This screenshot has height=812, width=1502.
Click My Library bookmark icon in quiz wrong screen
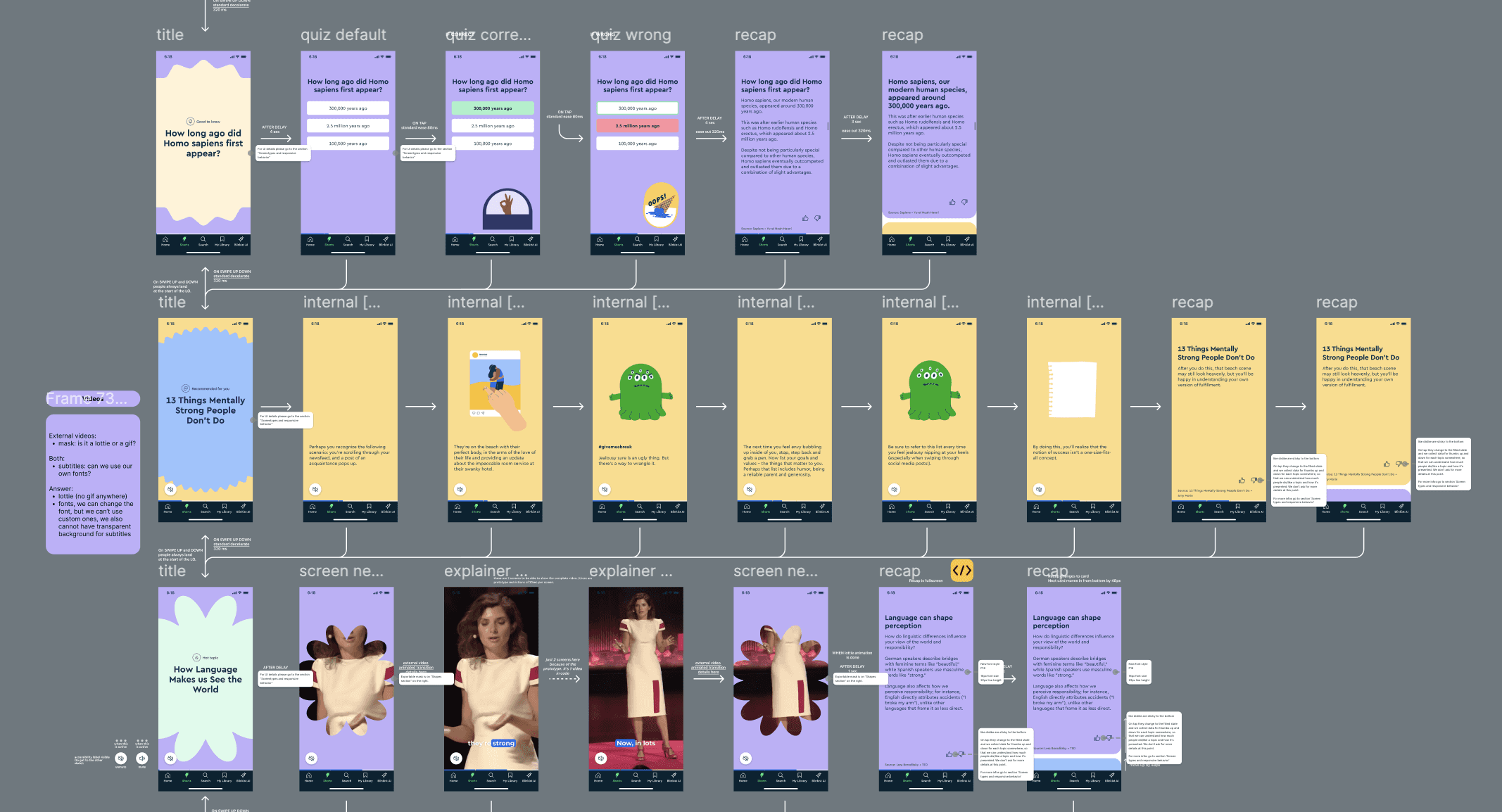(656, 241)
